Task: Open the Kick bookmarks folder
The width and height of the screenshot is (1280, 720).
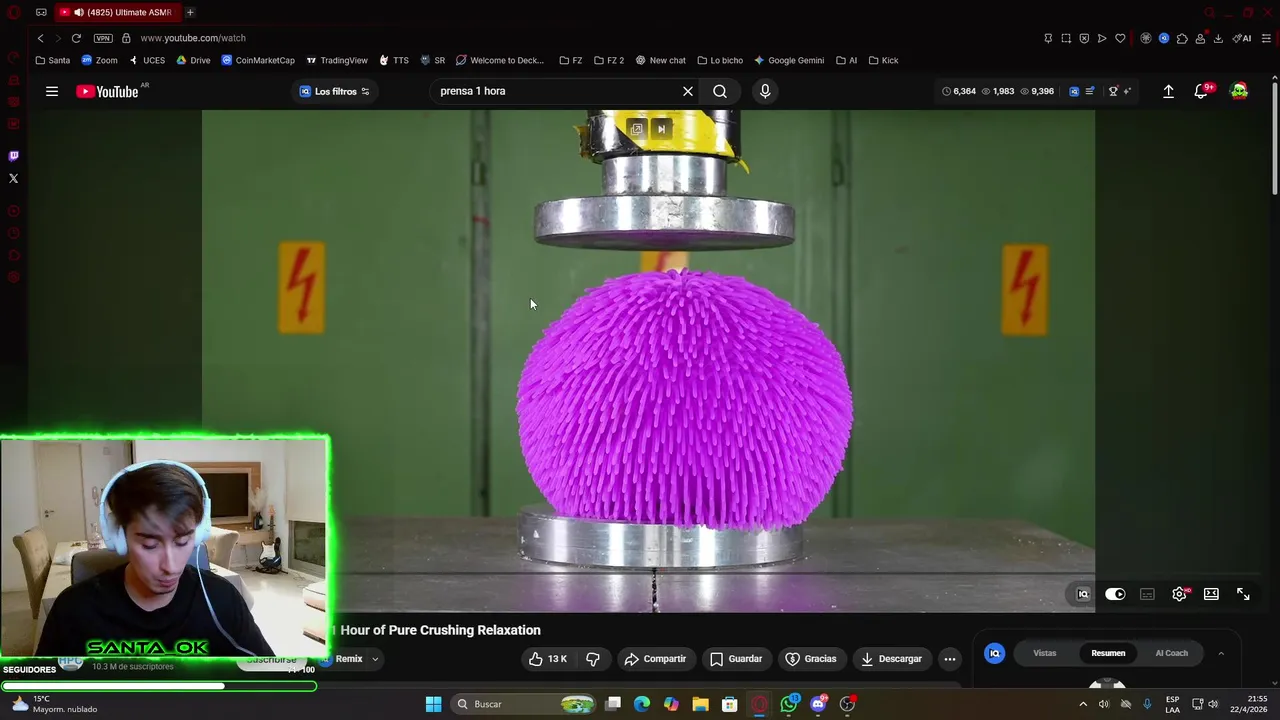Action: point(883,60)
